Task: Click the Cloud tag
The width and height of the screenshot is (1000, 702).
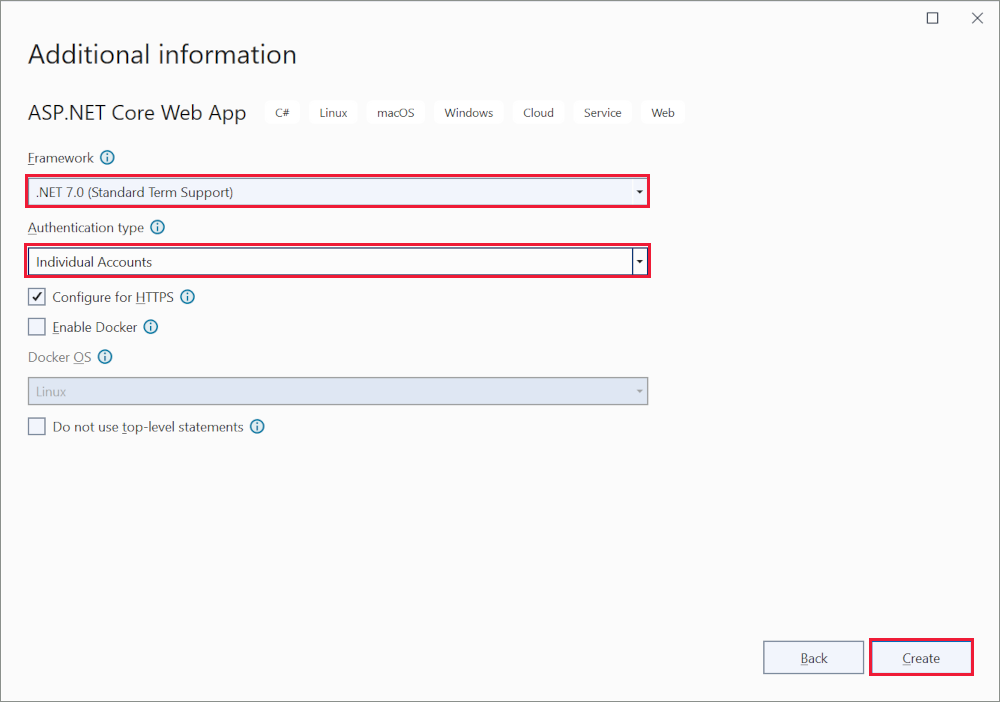Action: pos(538,113)
